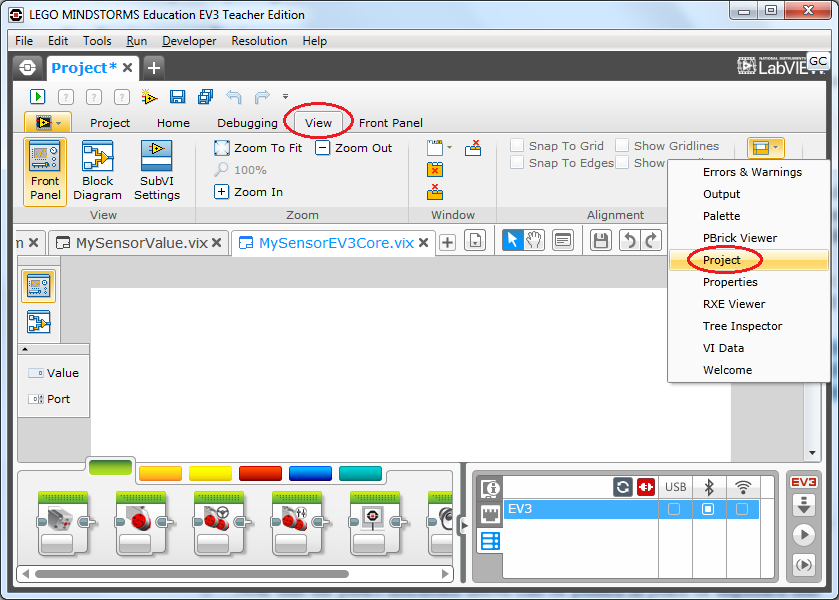Select the orange Flow Control palette tab
Viewport: 839px width, 600px height.
pos(161,473)
